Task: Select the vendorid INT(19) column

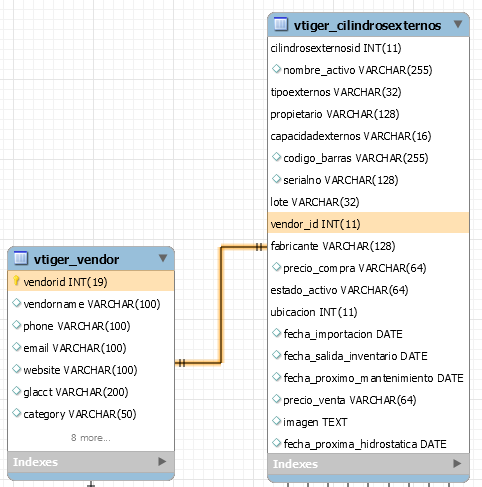Action: (x=91, y=281)
